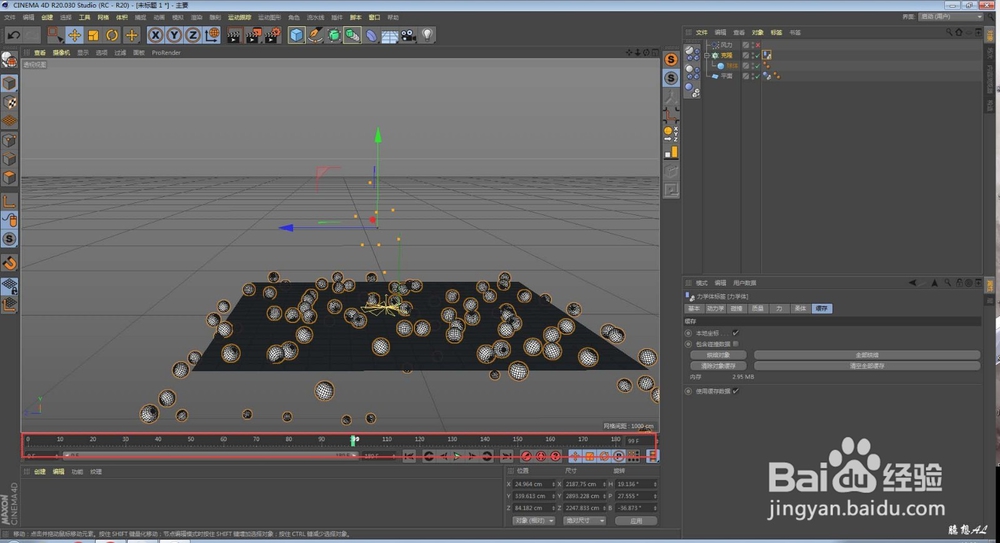Switch to the 缓存 tab

pos(821,308)
